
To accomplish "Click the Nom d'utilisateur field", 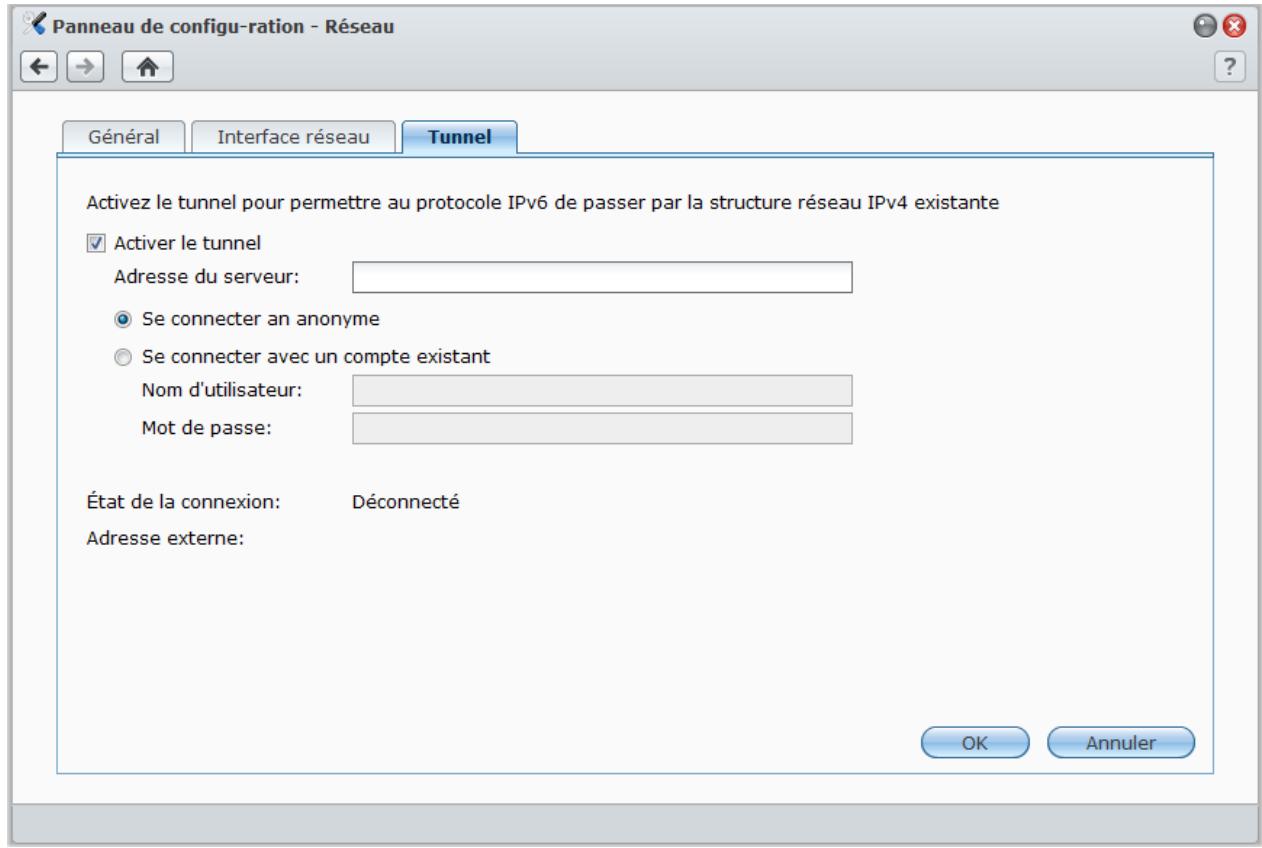I will (602, 391).
